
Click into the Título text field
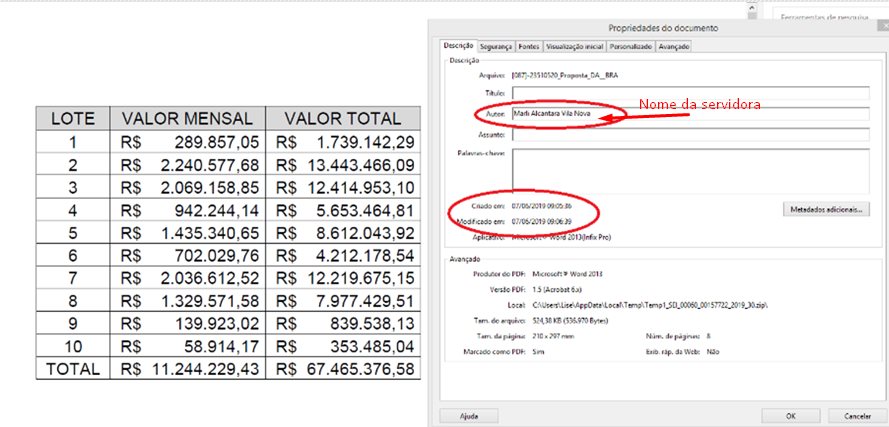(689, 94)
